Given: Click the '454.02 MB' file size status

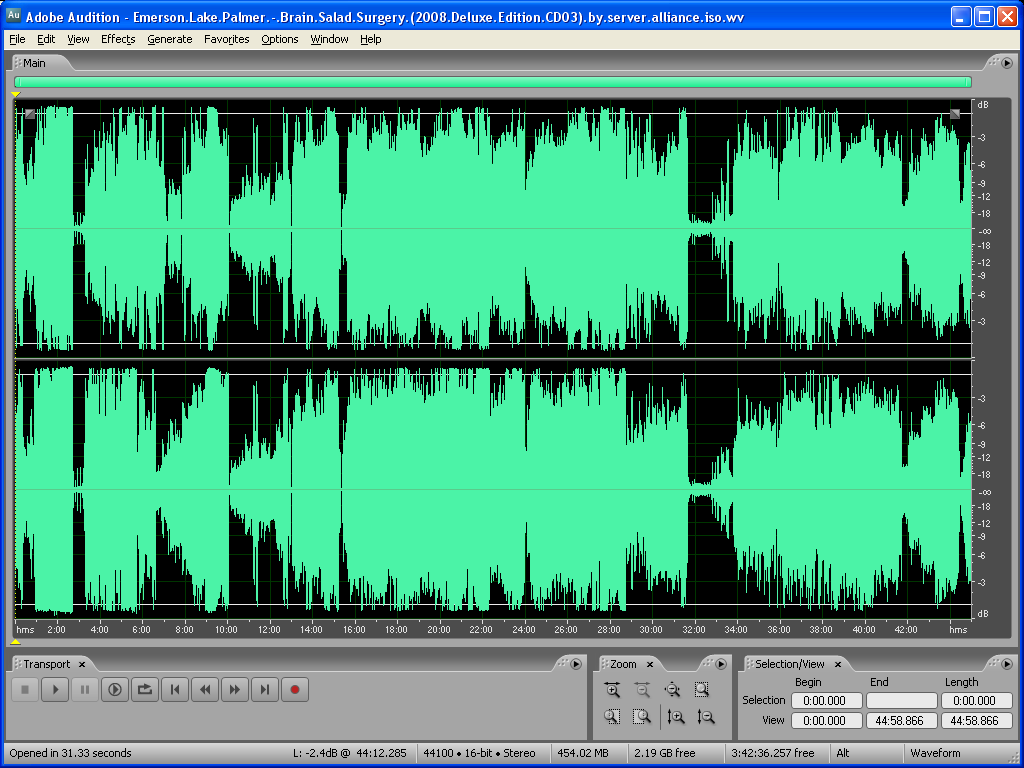Looking at the screenshot, I should click(583, 753).
